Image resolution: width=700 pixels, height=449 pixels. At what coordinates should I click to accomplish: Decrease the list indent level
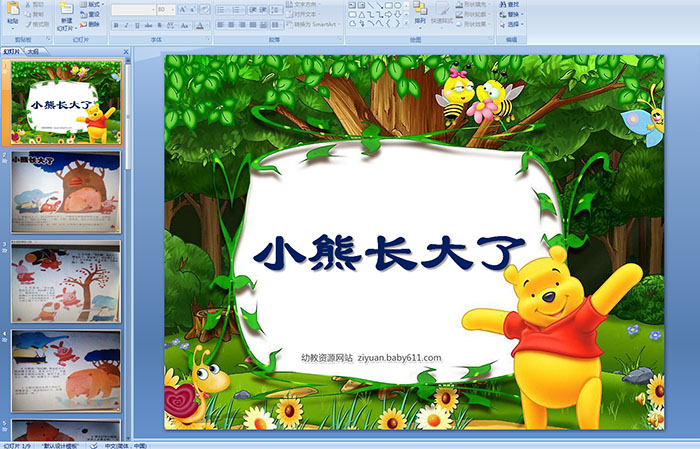tap(253, 10)
